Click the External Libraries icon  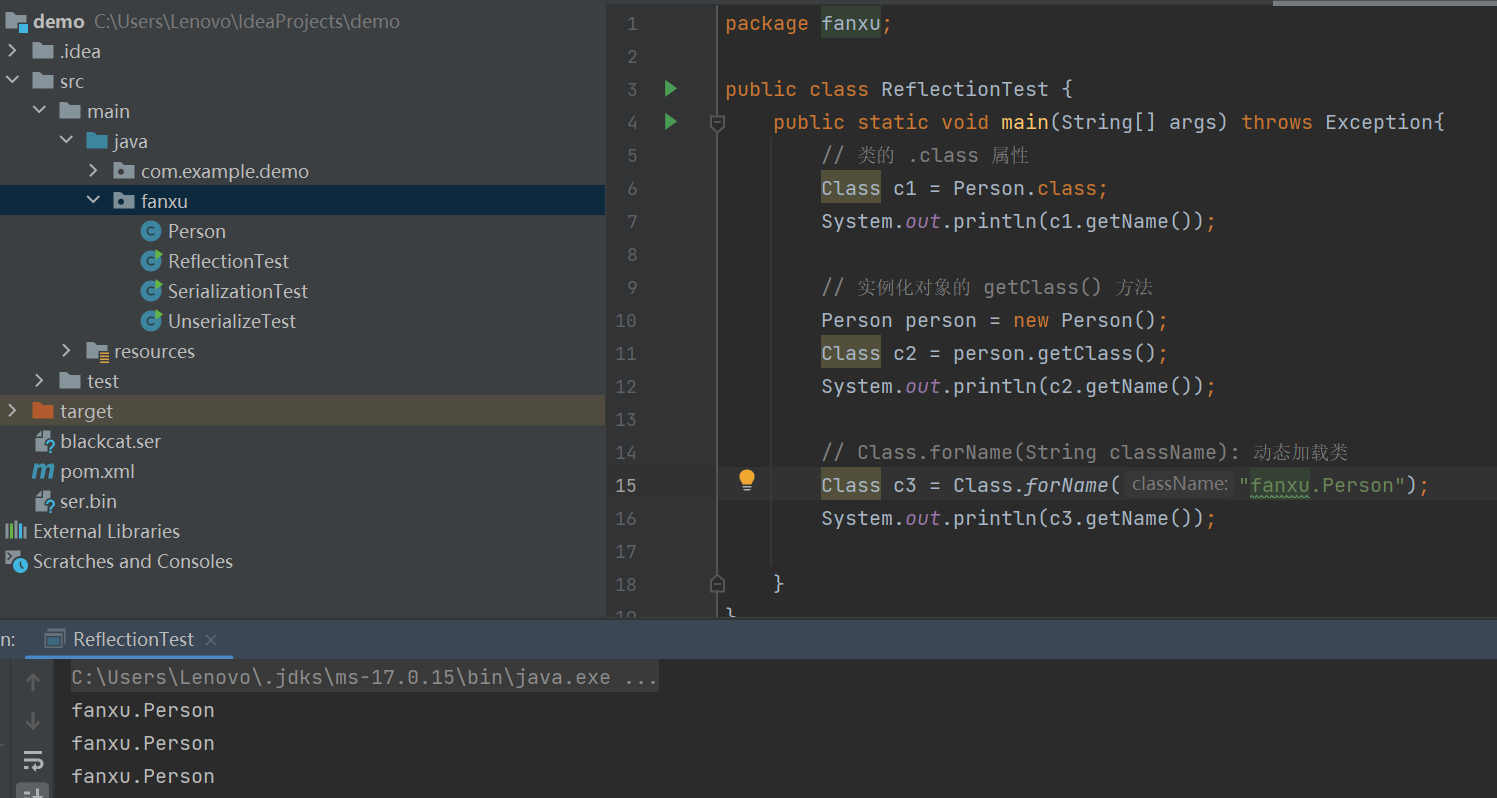(x=16, y=531)
